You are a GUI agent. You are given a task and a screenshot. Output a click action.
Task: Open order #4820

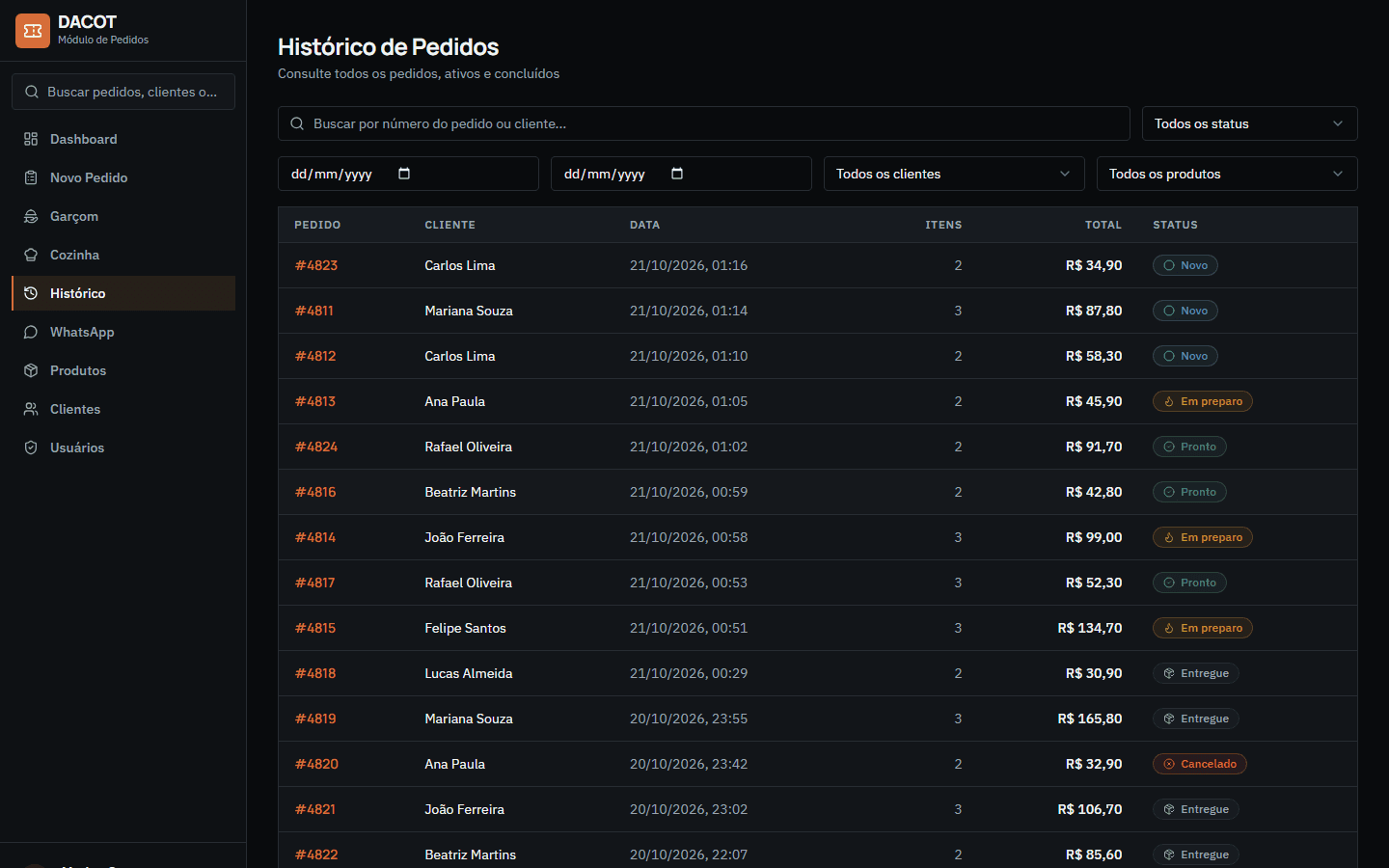pos(316,764)
